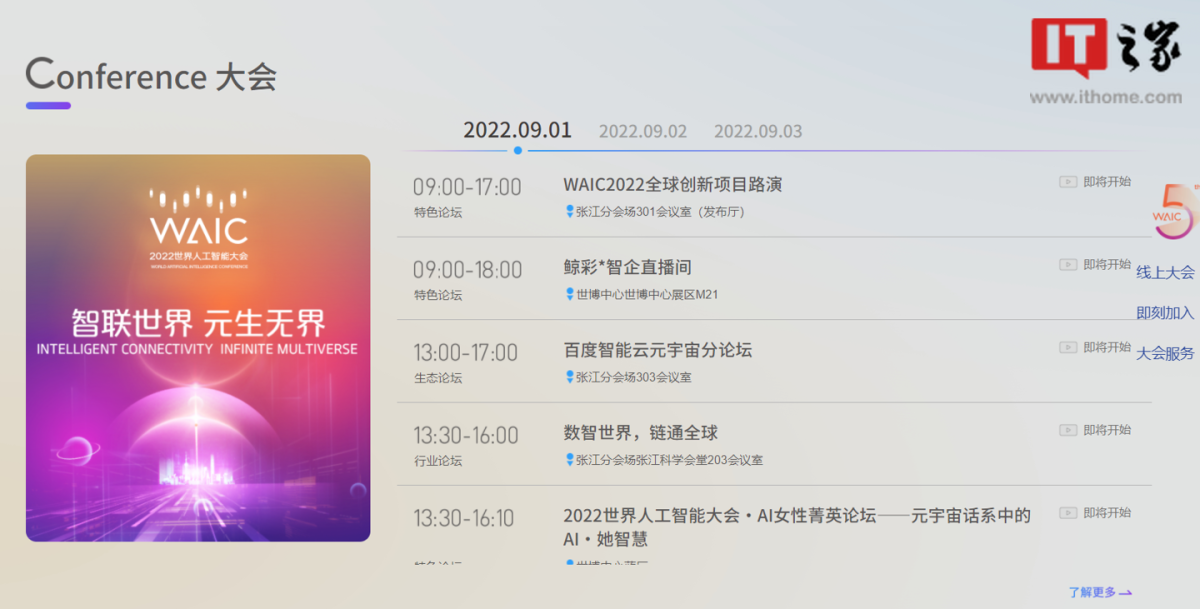Open the 线上大会 side menu item
This screenshot has width=1200, height=609.
(1165, 272)
